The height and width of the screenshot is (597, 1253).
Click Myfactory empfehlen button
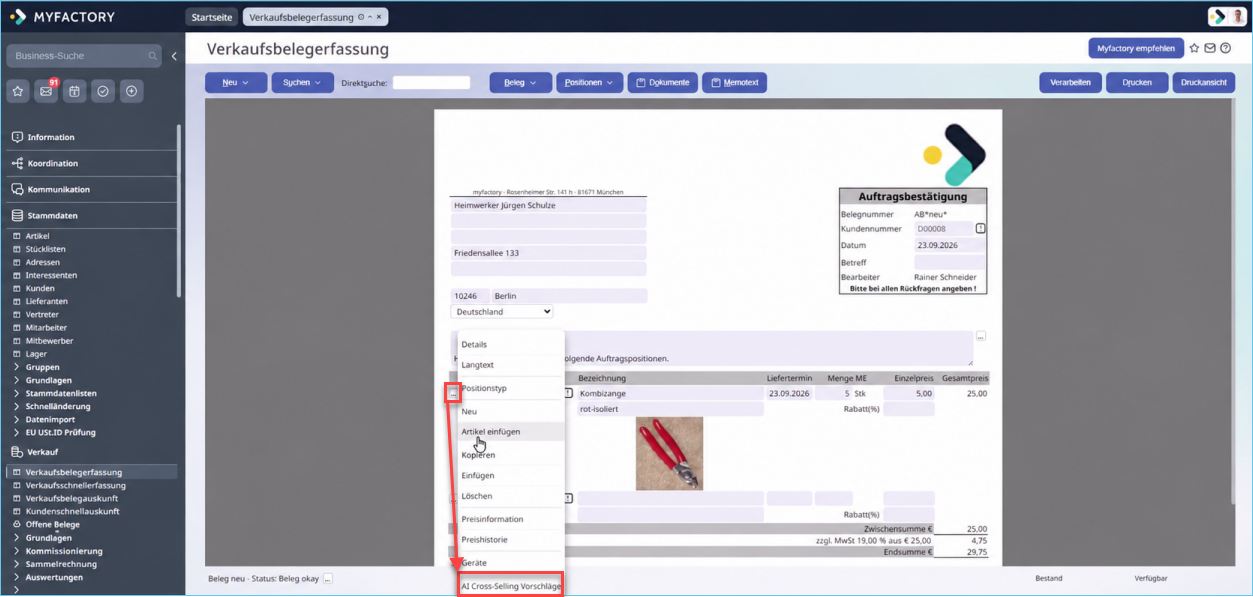1136,48
